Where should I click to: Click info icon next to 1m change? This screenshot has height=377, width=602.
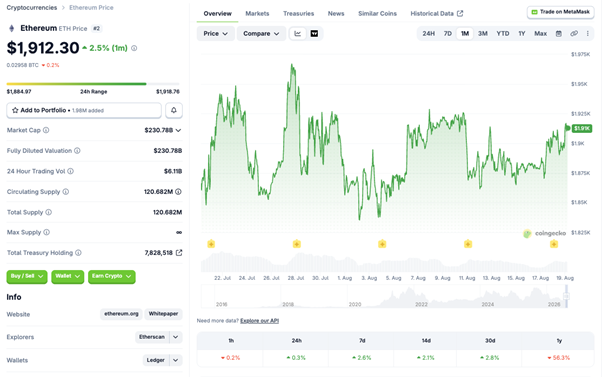tap(134, 48)
